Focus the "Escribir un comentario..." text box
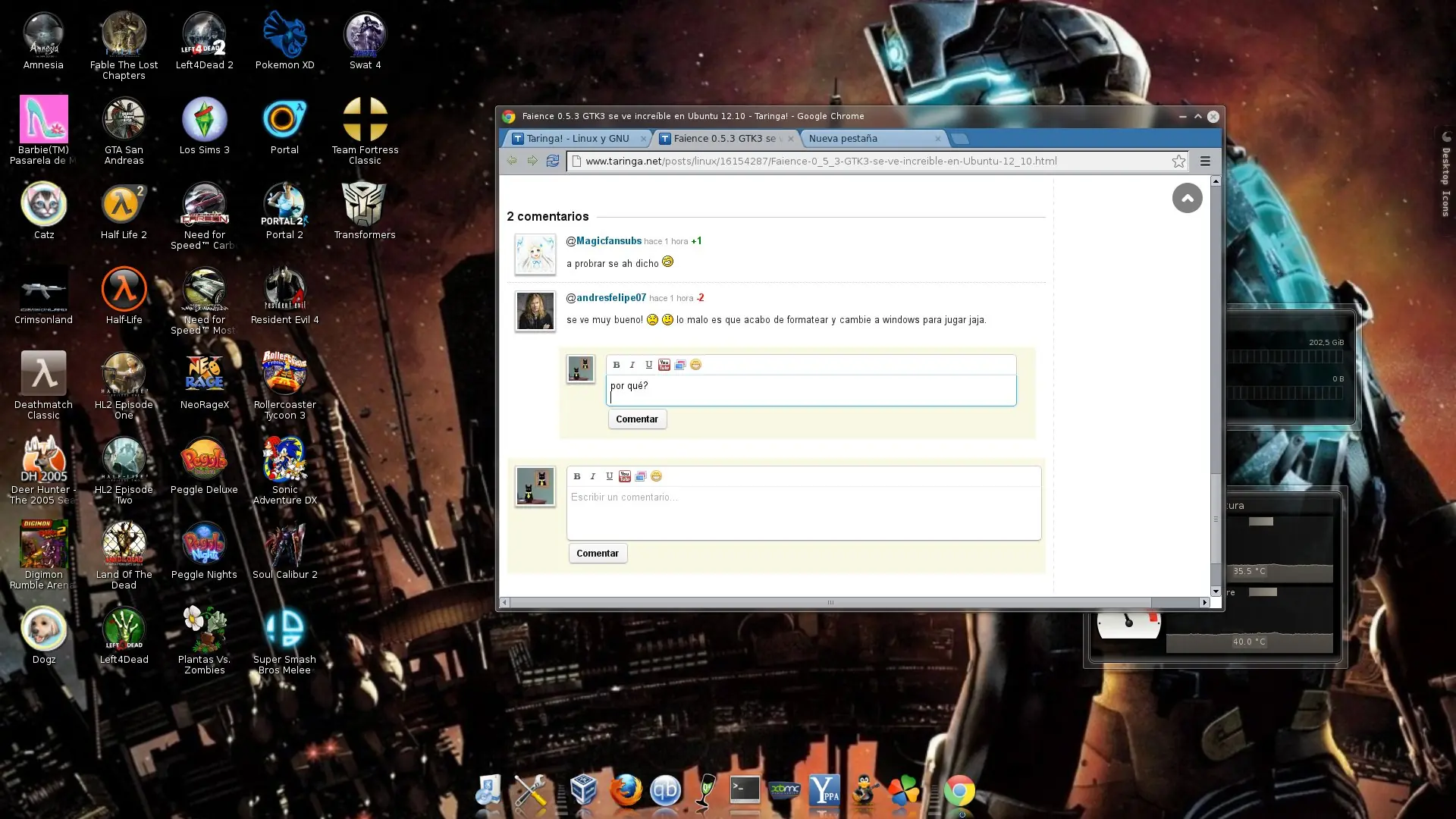Screen dimensions: 1456x819 tap(804, 513)
